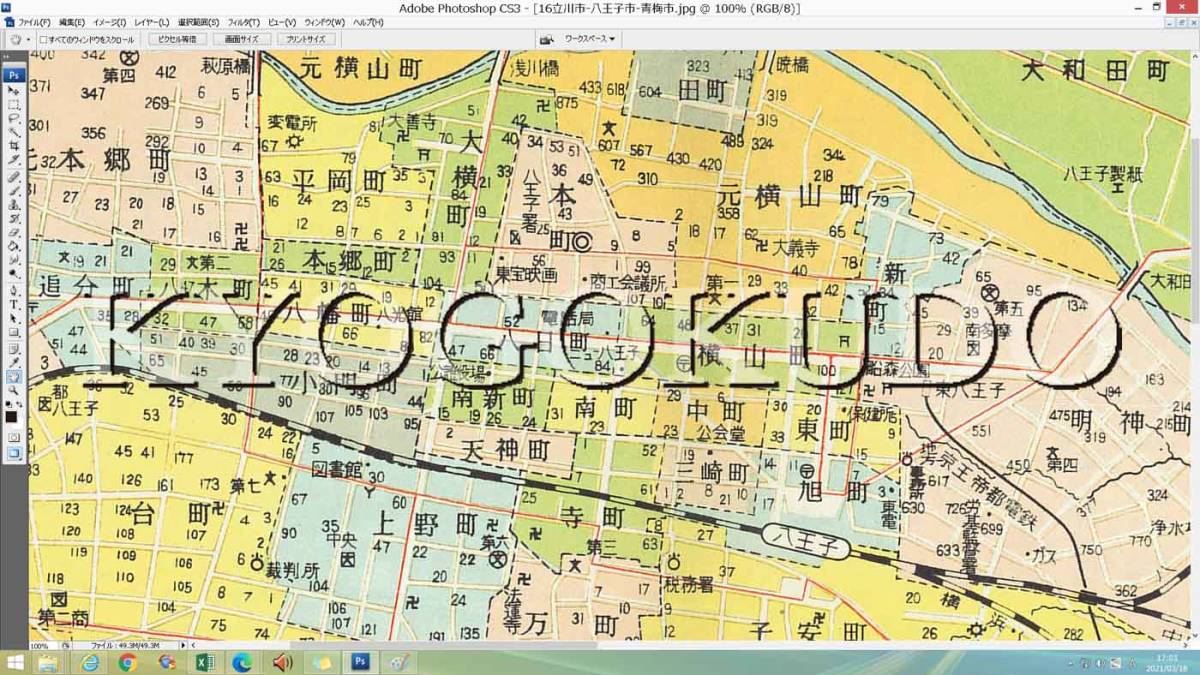1200x675 pixels.
Task: Select the History Brush tool
Action: (x=14, y=219)
